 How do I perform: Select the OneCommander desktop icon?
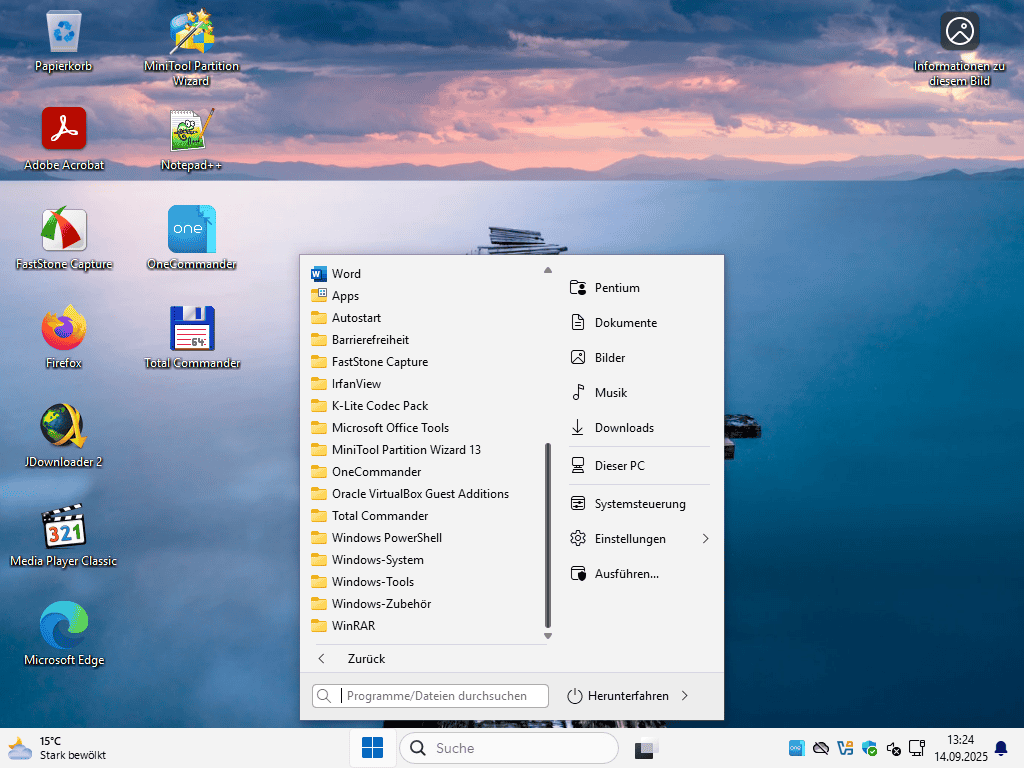(x=191, y=238)
